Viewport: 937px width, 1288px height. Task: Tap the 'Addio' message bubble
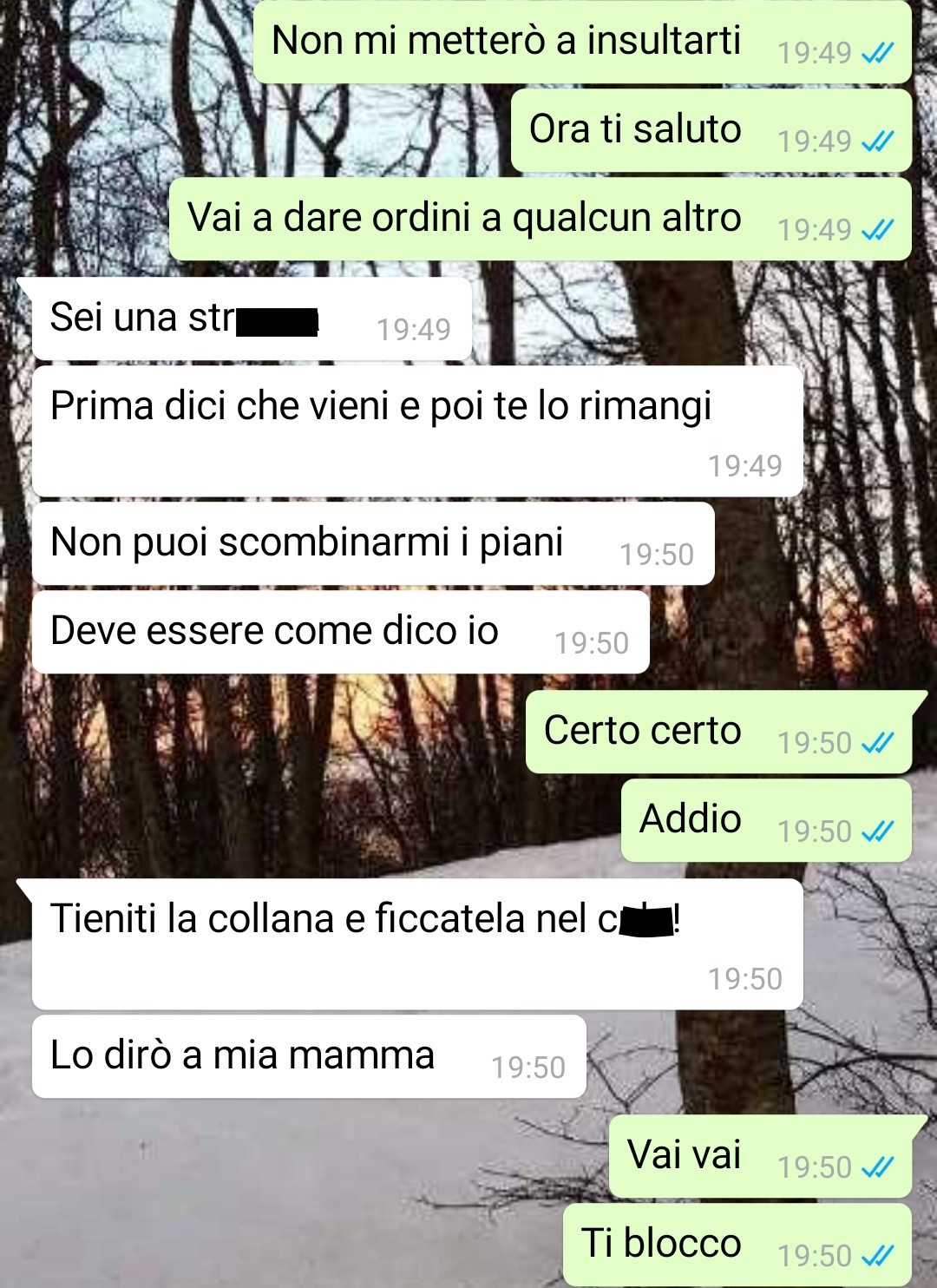(766, 820)
